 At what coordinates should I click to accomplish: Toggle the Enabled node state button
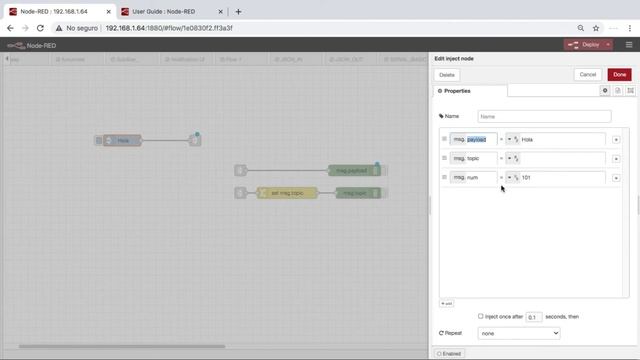coord(449,353)
